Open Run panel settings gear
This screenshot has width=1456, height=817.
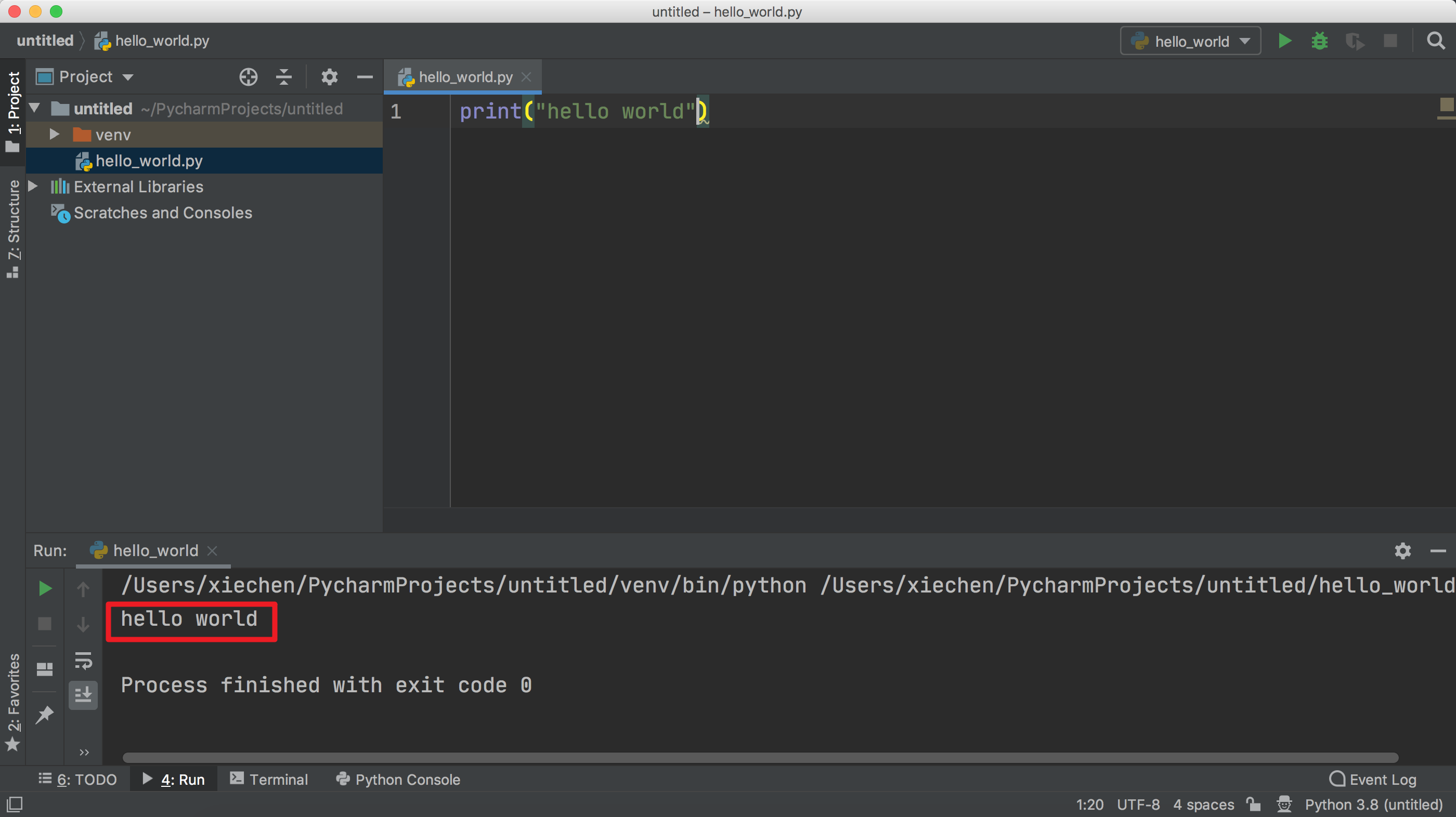tap(1402, 551)
